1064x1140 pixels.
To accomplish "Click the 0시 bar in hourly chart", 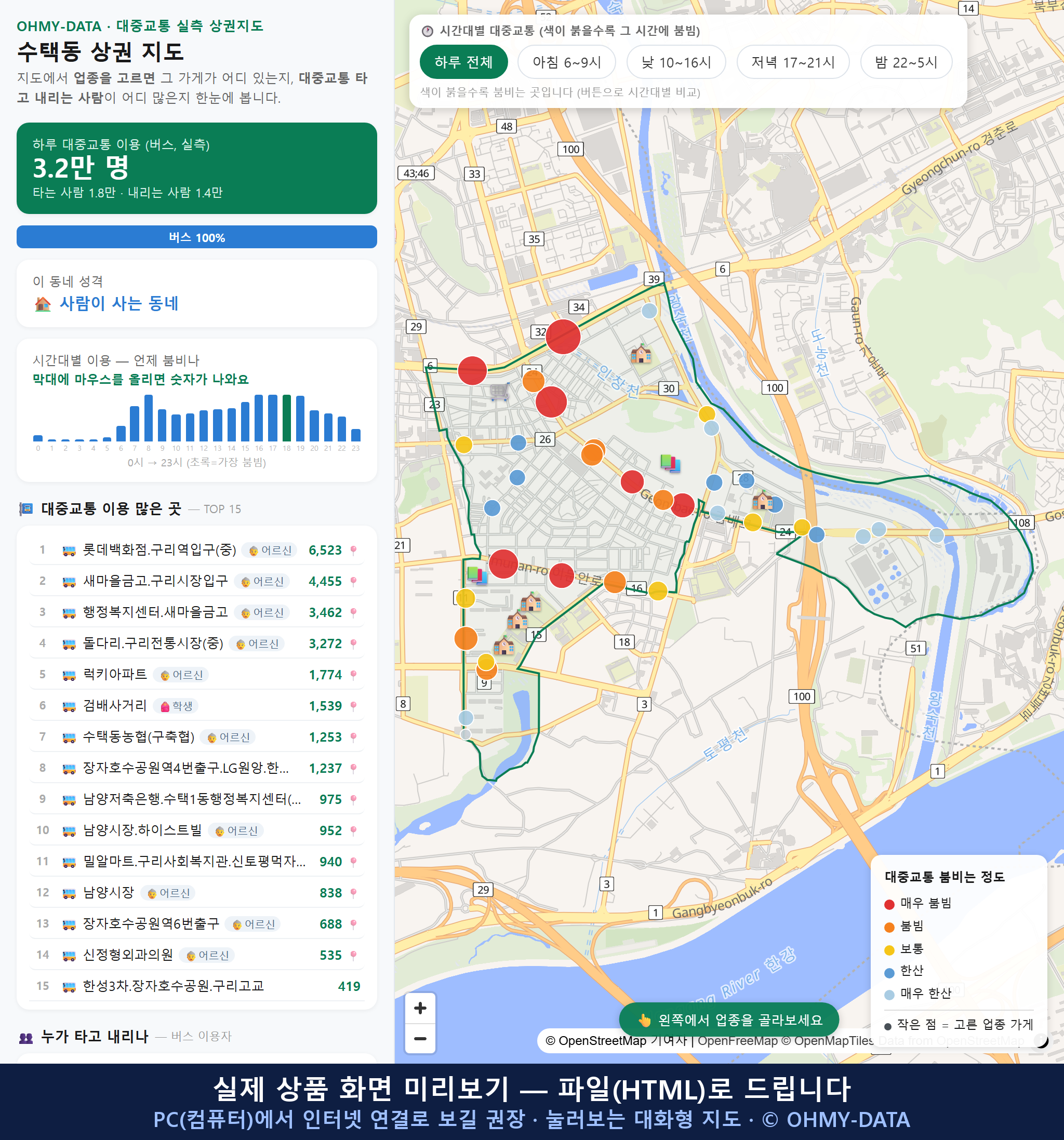I will (38, 437).
